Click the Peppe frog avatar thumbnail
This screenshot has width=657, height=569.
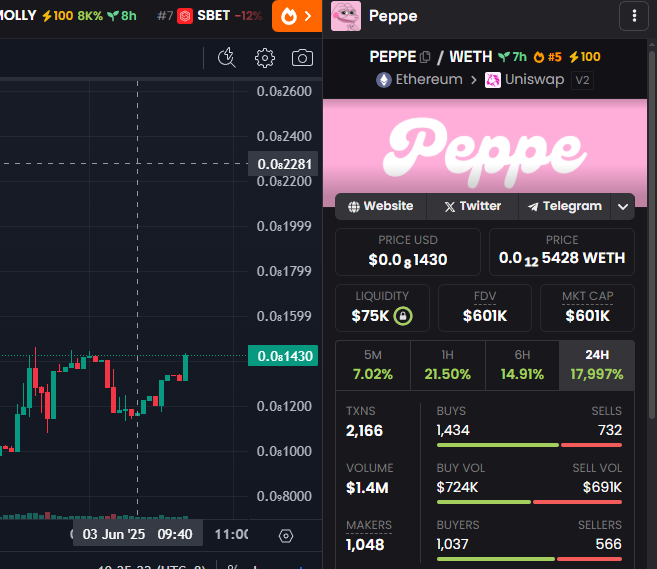tap(346, 16)
